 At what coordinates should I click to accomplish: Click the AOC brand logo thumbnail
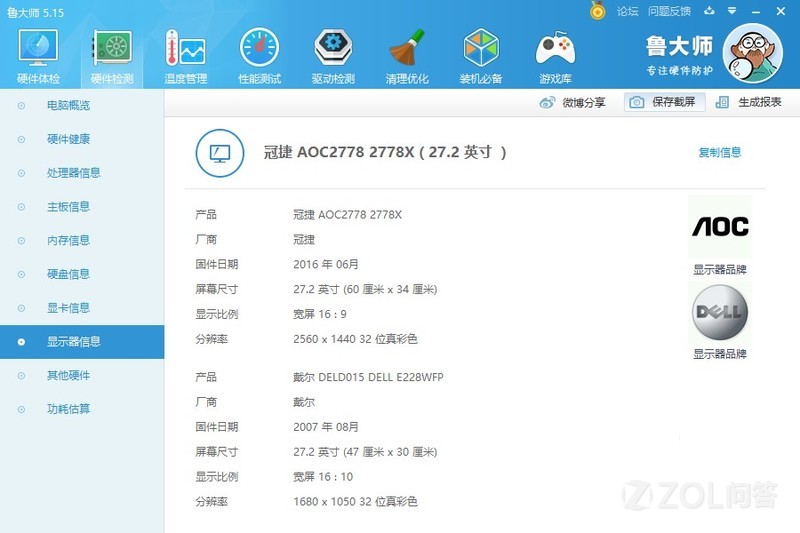720,226
